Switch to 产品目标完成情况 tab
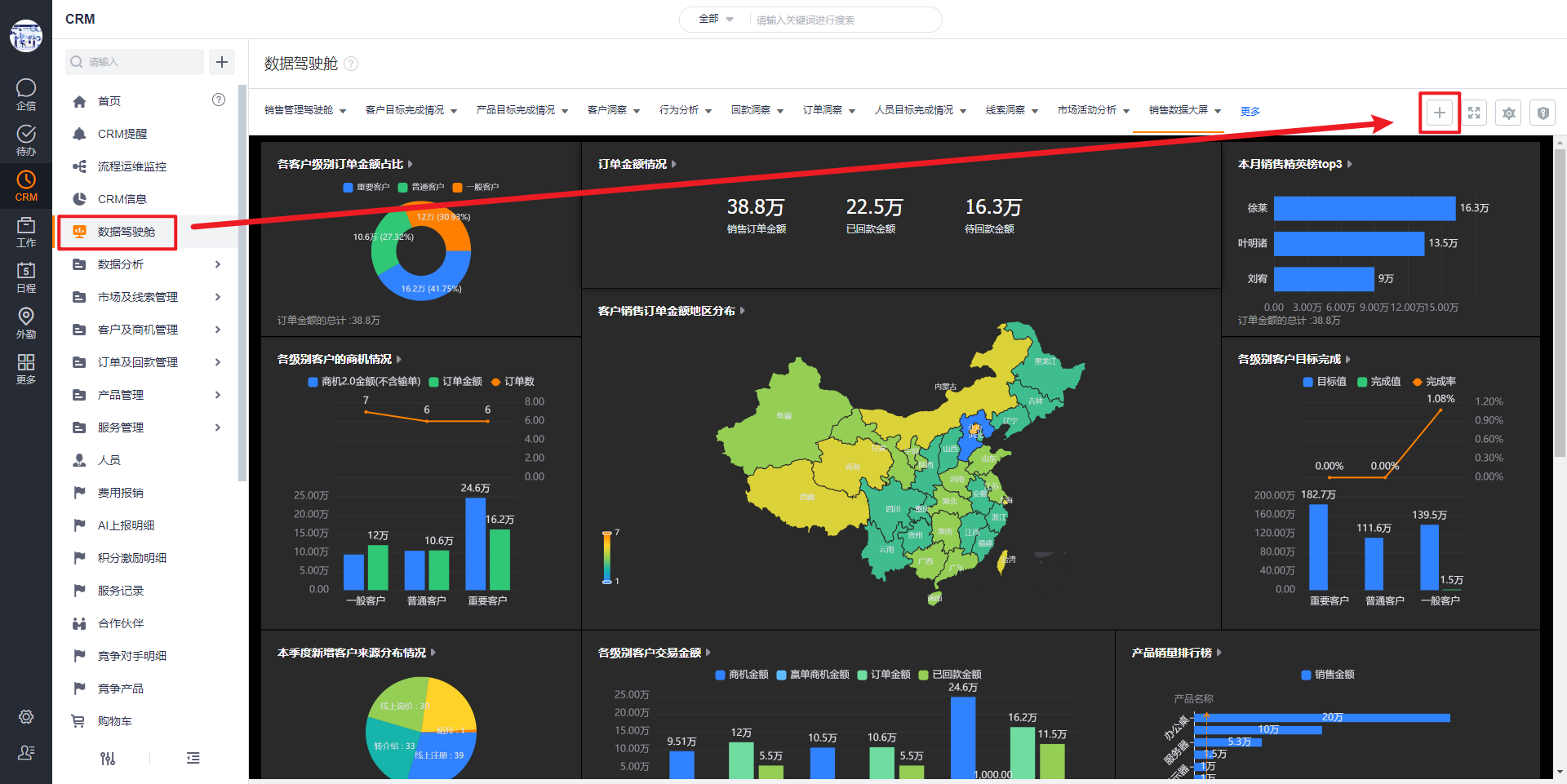1567x784 pixels. pos(516,110)
